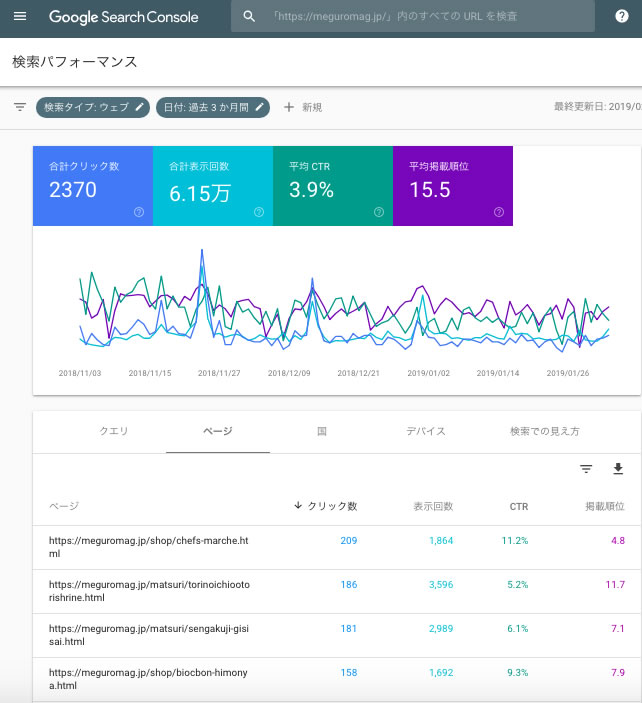Switch to the クエリ tab
Viewport: 642px width, 703px height.
[114, 431]
